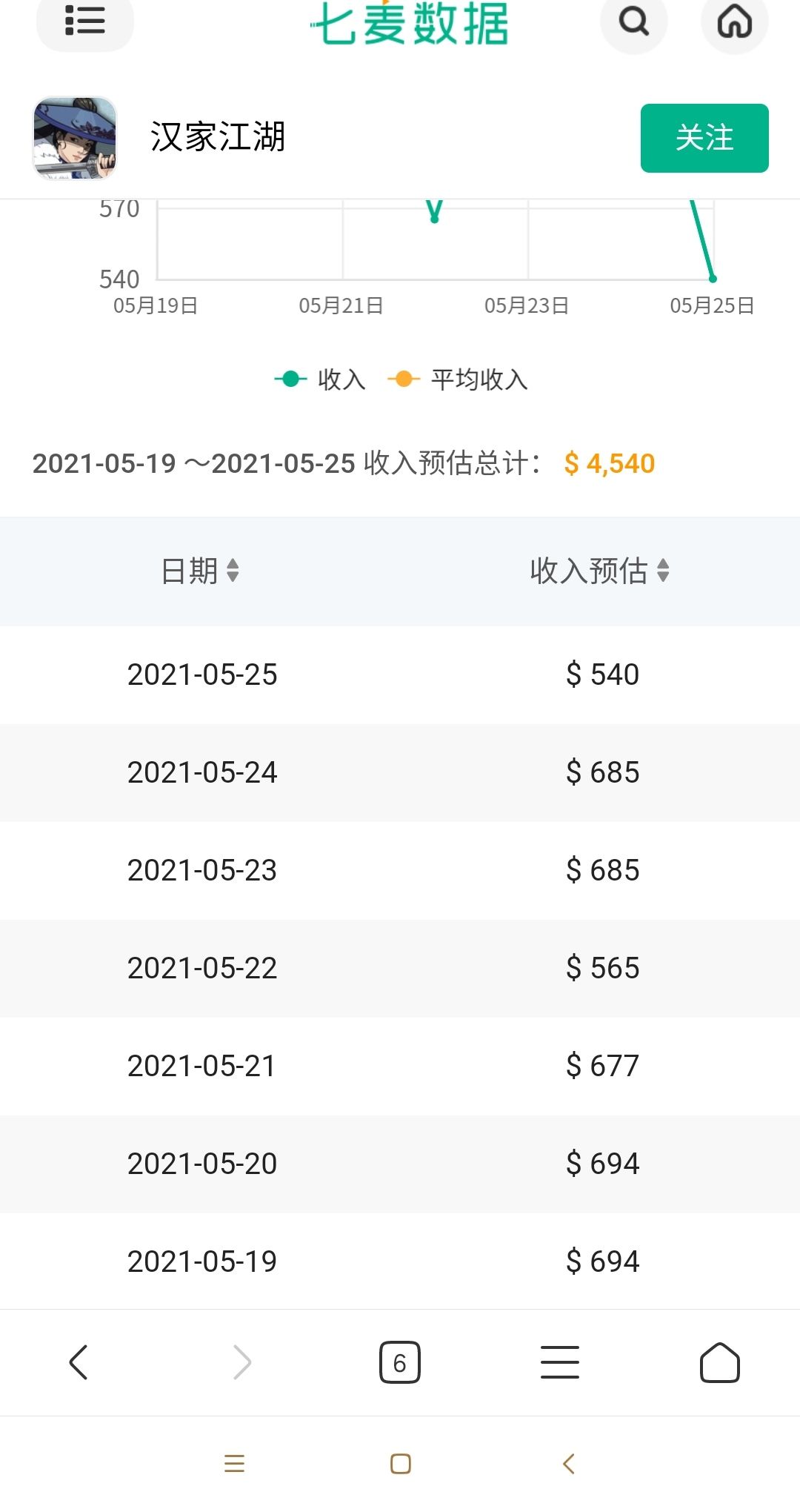Toggle the 收入 legend series

320,379
